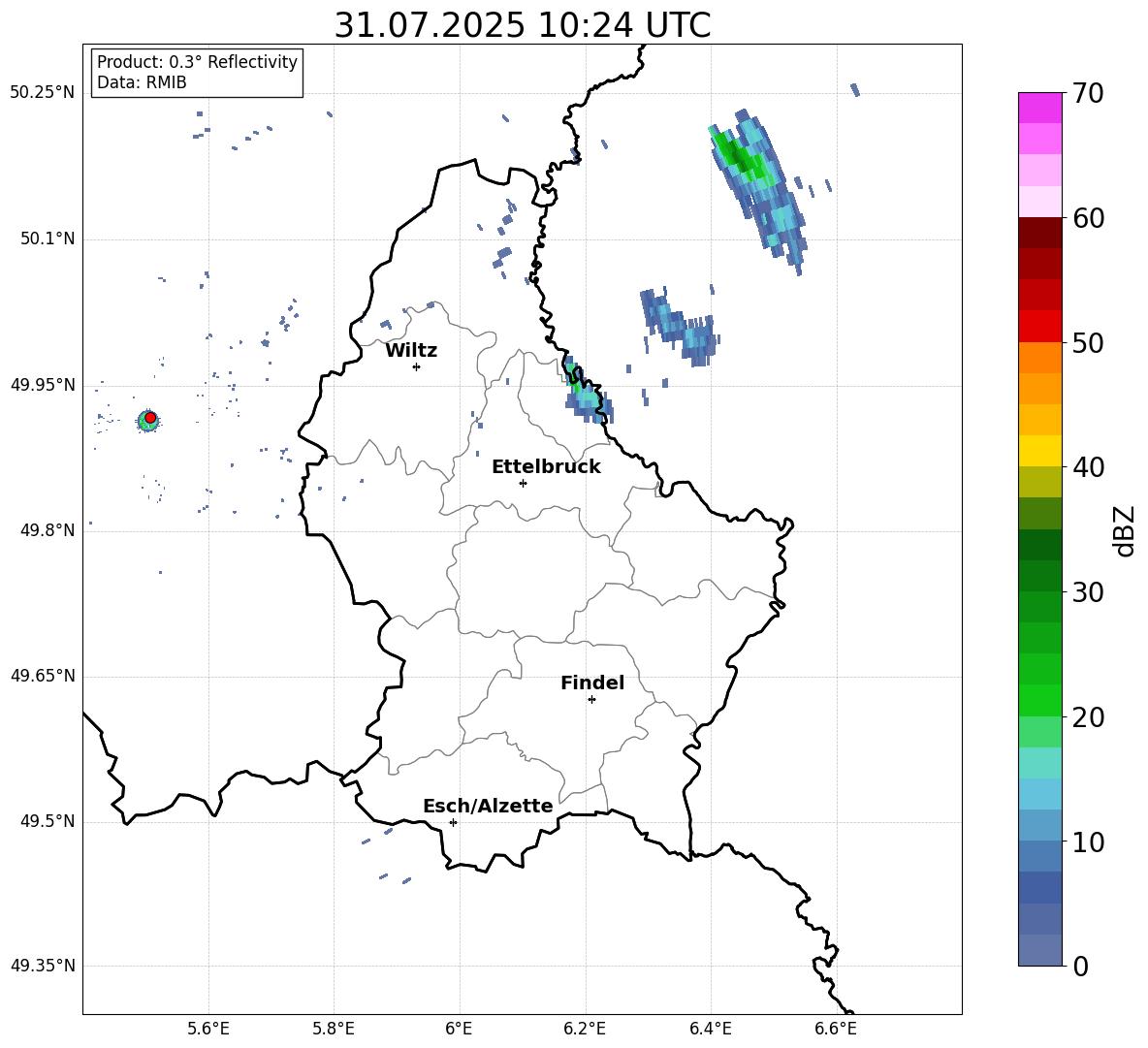
Task: Click the magenta swatch atop the colorbar
Action: click(1039, 109)
